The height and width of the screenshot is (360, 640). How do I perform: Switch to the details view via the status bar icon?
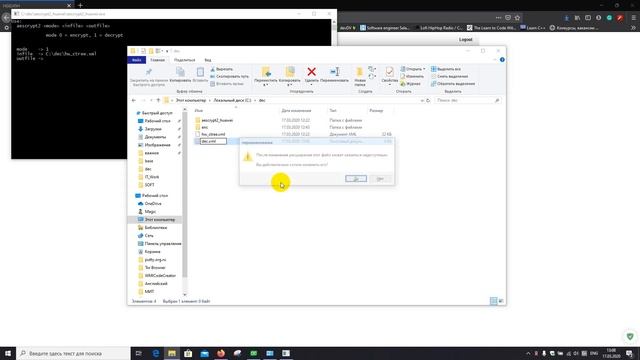[x=493, y=301]
